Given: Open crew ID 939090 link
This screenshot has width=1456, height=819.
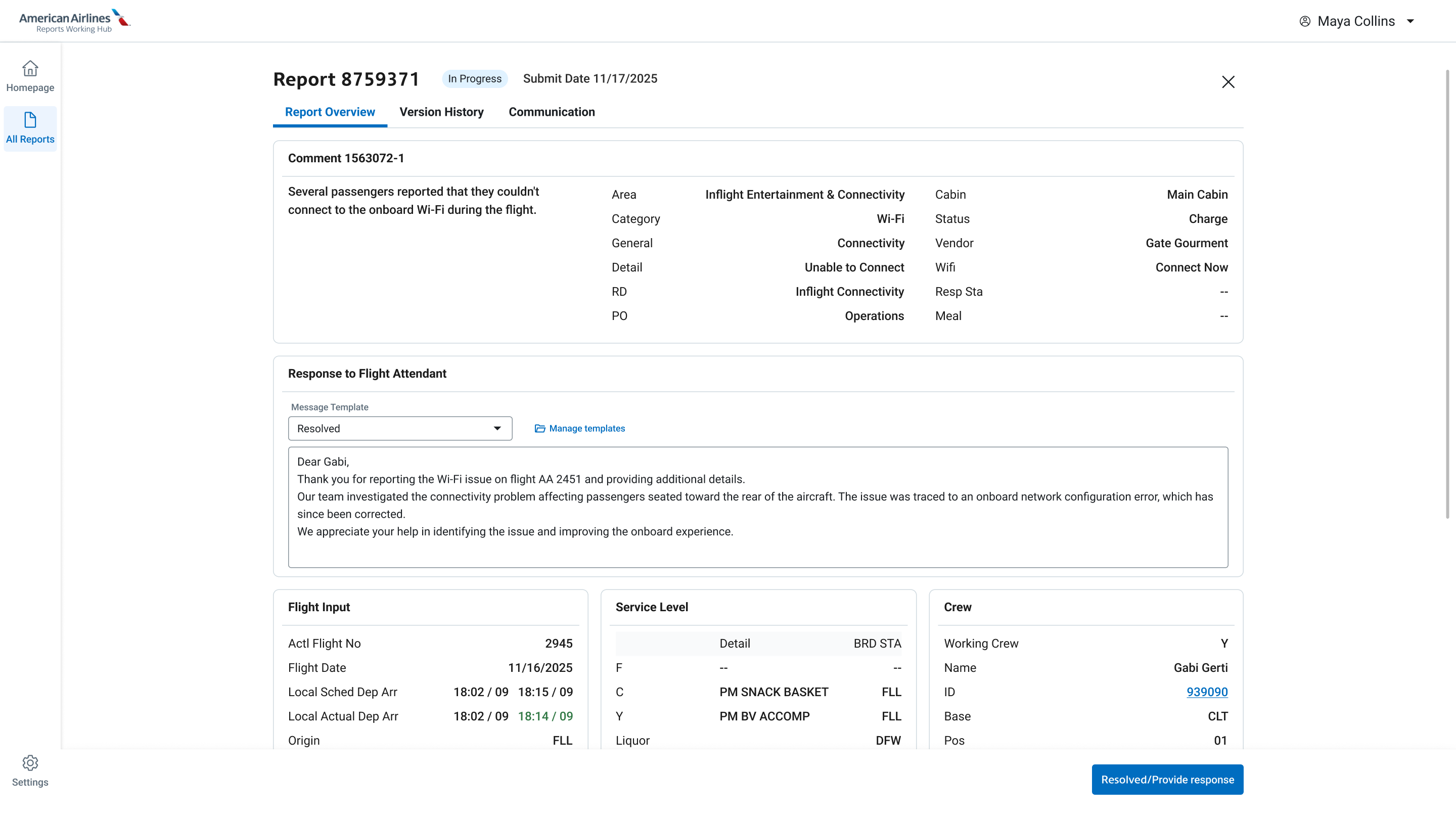Looking at the screenshot, I should (1207, 692).
